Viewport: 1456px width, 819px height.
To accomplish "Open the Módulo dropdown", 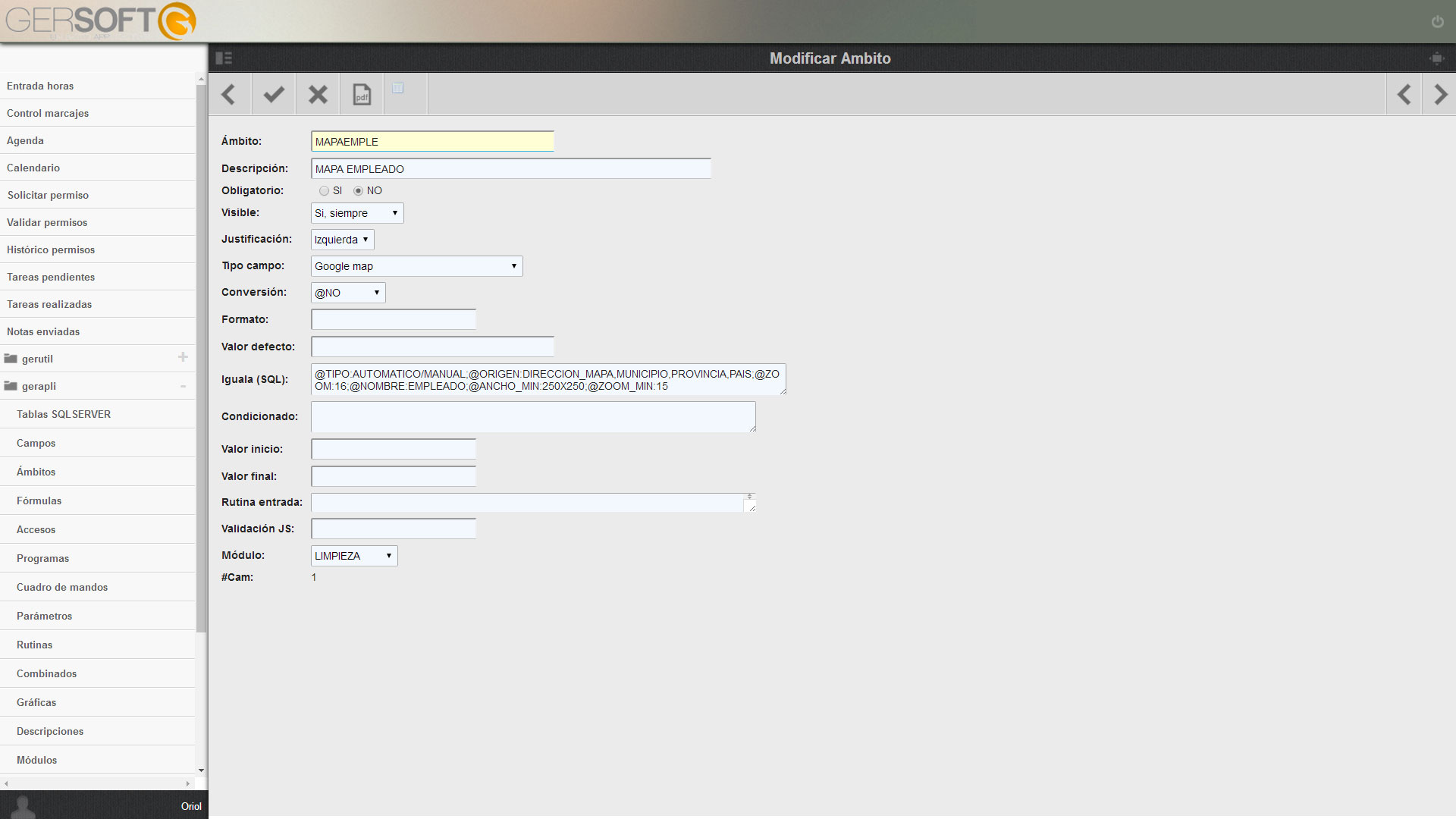I will click(x=354, y=556).
